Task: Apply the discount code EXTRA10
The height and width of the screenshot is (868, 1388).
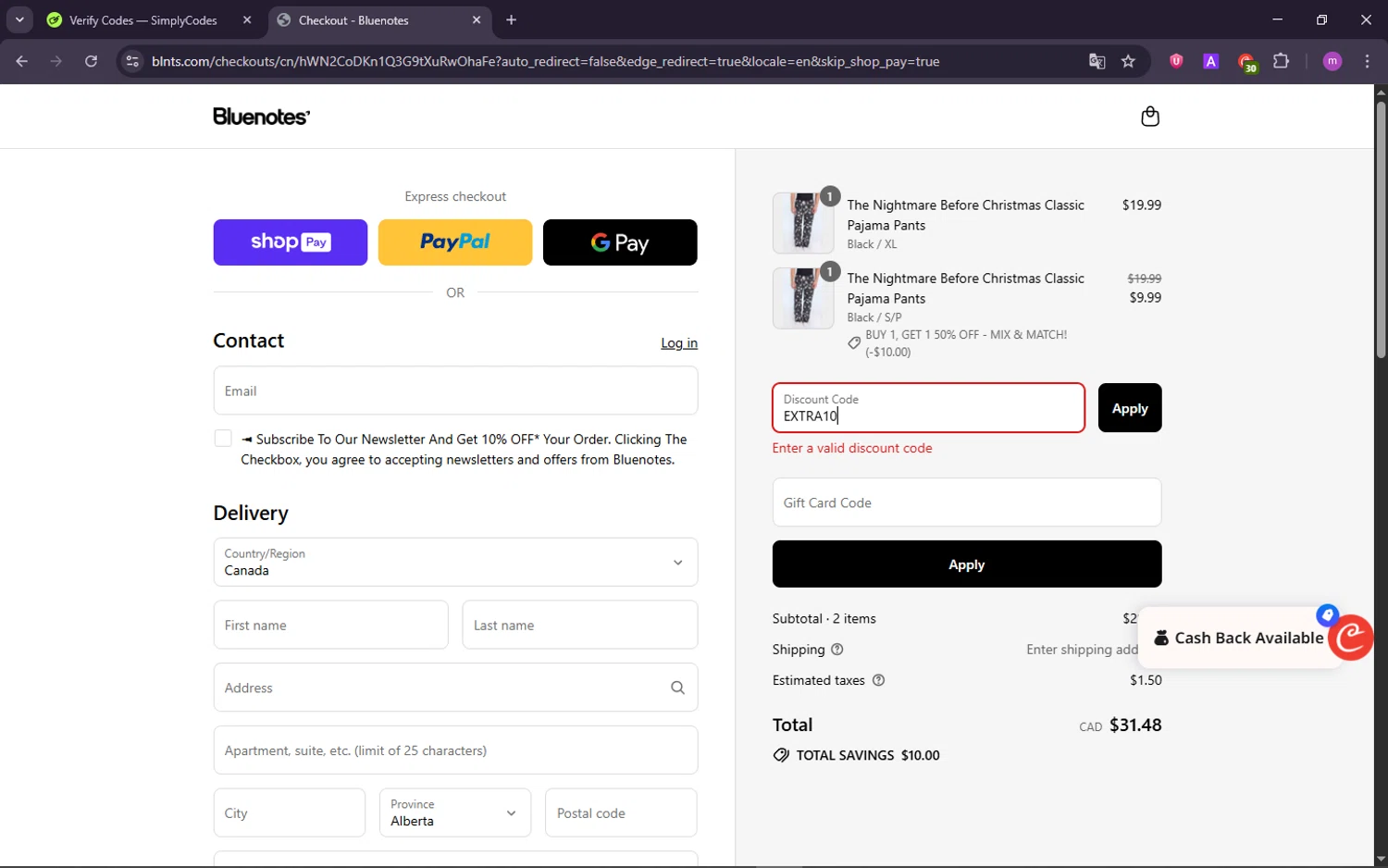Action: click(1130, 408)
